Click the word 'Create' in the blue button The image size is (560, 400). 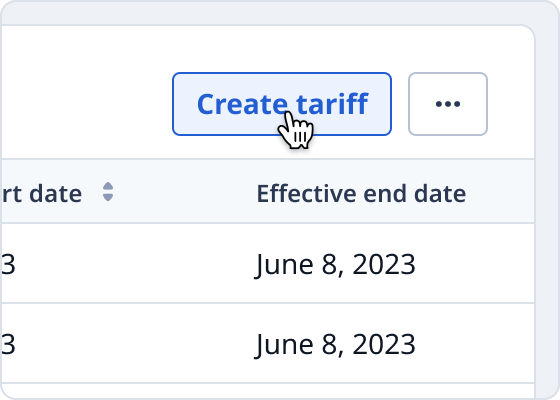pos(242,104)
